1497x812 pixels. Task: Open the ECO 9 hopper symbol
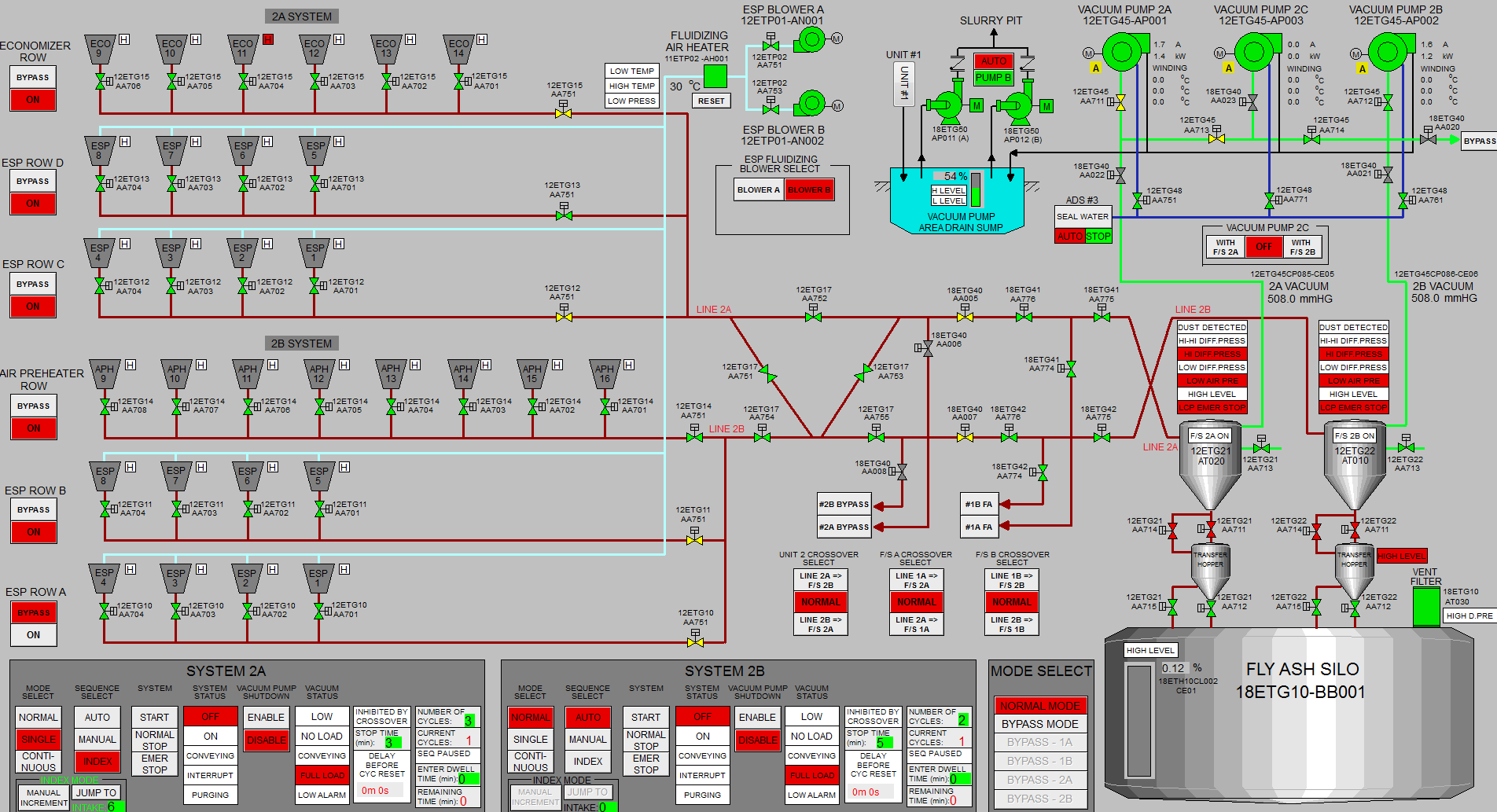[100, 49]
